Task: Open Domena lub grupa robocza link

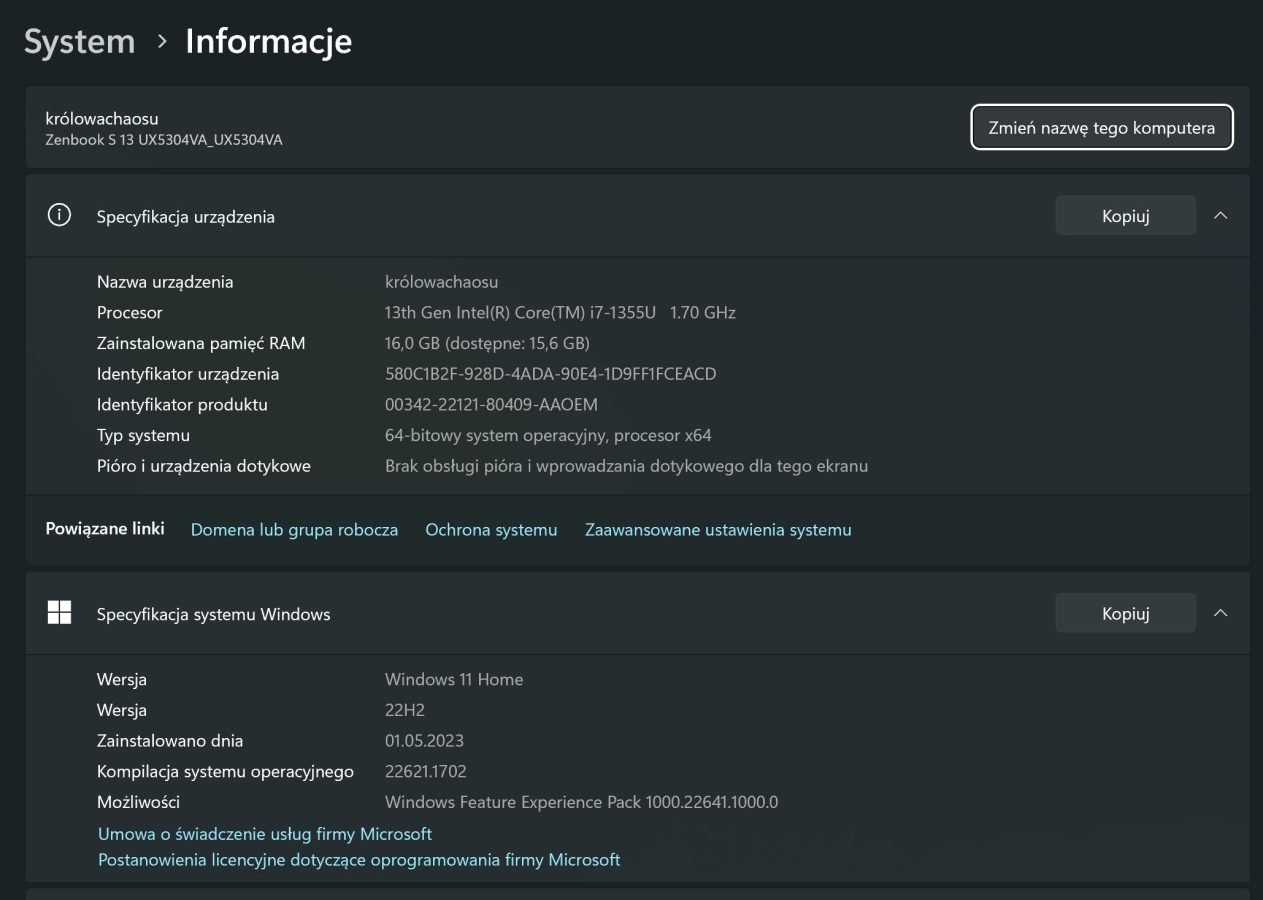Action: click(294, 530)
